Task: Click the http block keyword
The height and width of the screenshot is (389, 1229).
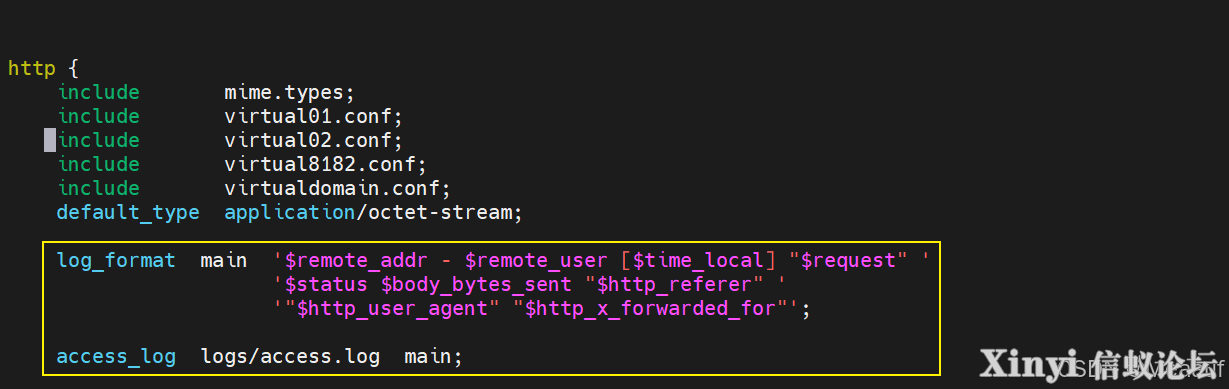Action: pos(32,69)
